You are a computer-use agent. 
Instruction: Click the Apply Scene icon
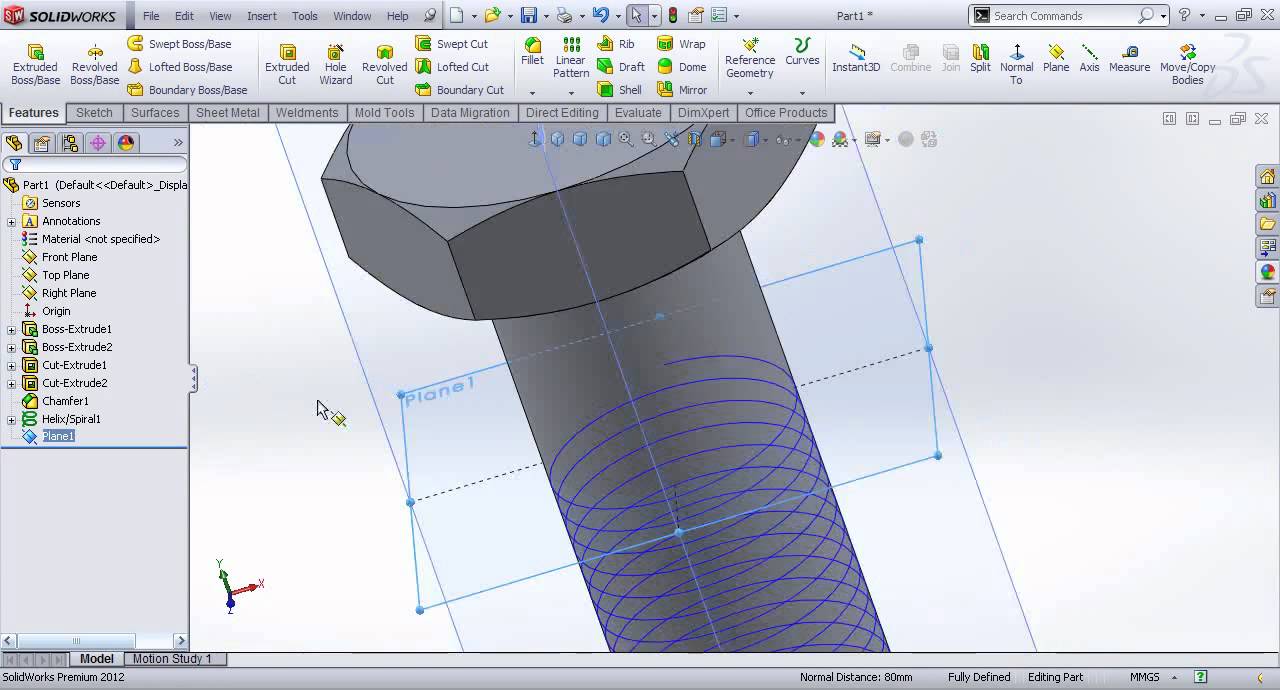pos(840,139)
